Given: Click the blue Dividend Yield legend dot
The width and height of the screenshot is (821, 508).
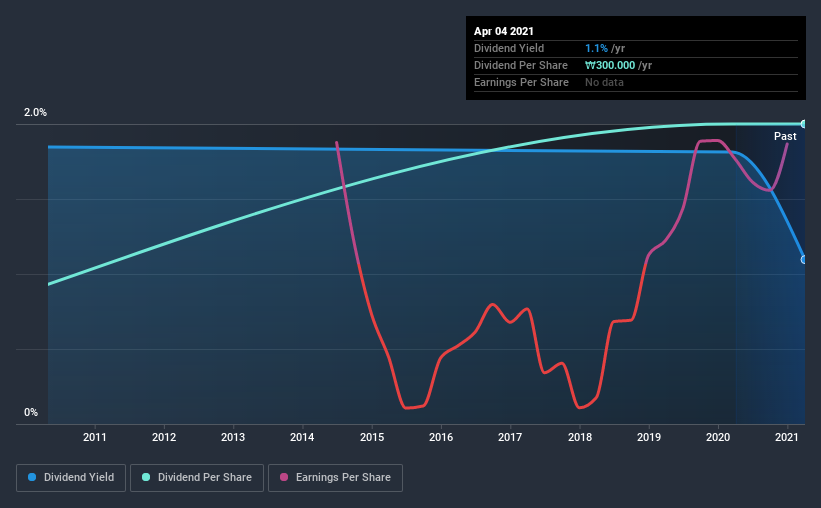Looking at the screenshot, I should tap(32, 477).
